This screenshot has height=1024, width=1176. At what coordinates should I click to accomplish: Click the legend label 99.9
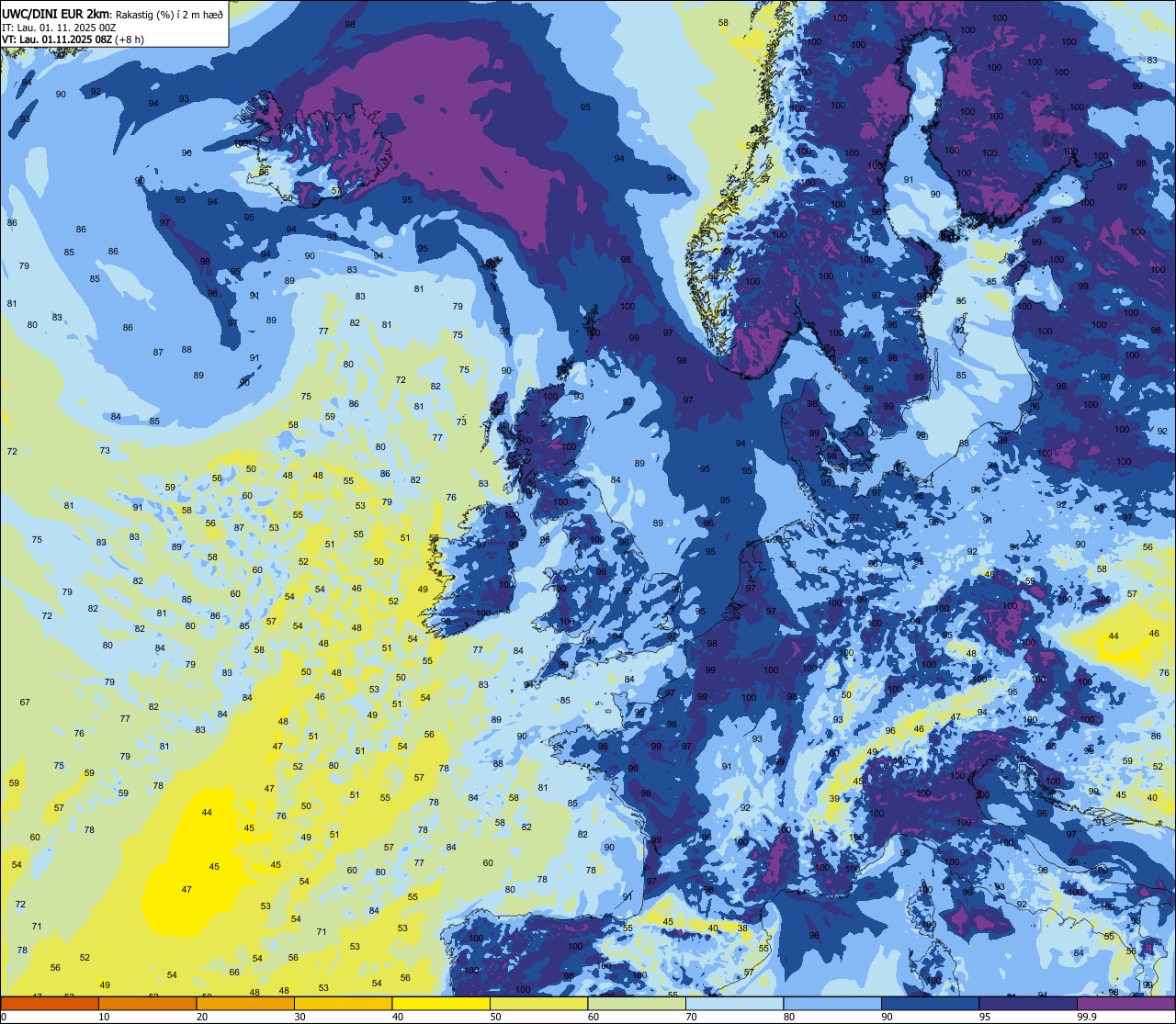click(x=1088, y=1017)
